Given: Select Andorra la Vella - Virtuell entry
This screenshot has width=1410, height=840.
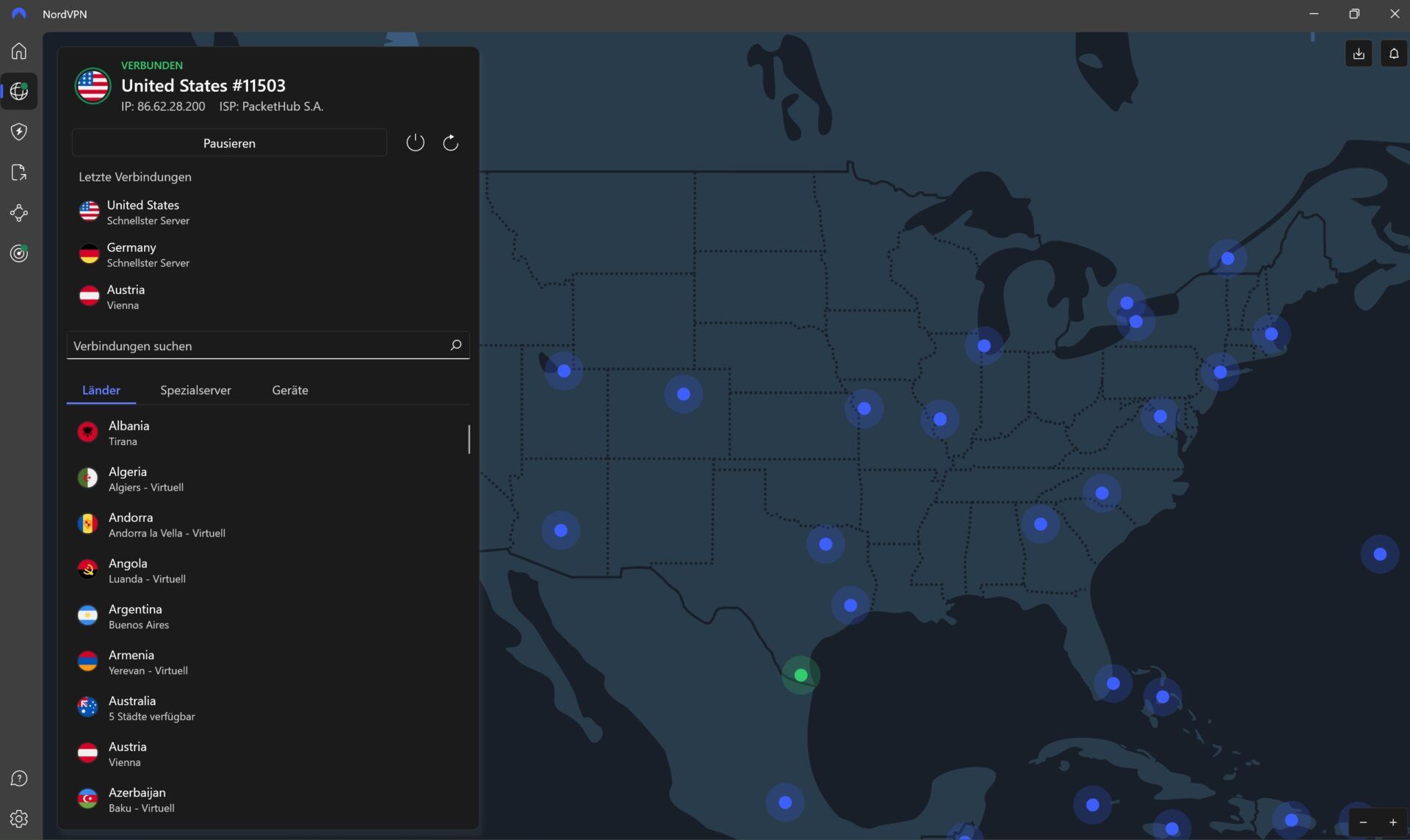Looking at the screenshot, I should [x=268, y=524].
